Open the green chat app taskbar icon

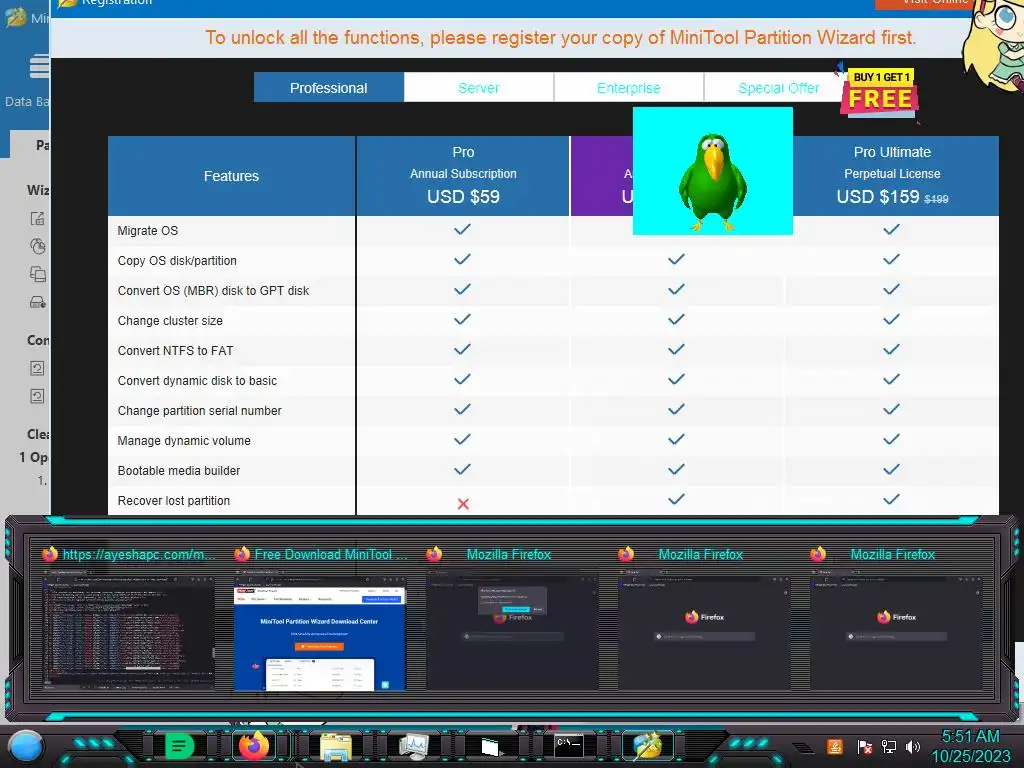pos(179,746)
